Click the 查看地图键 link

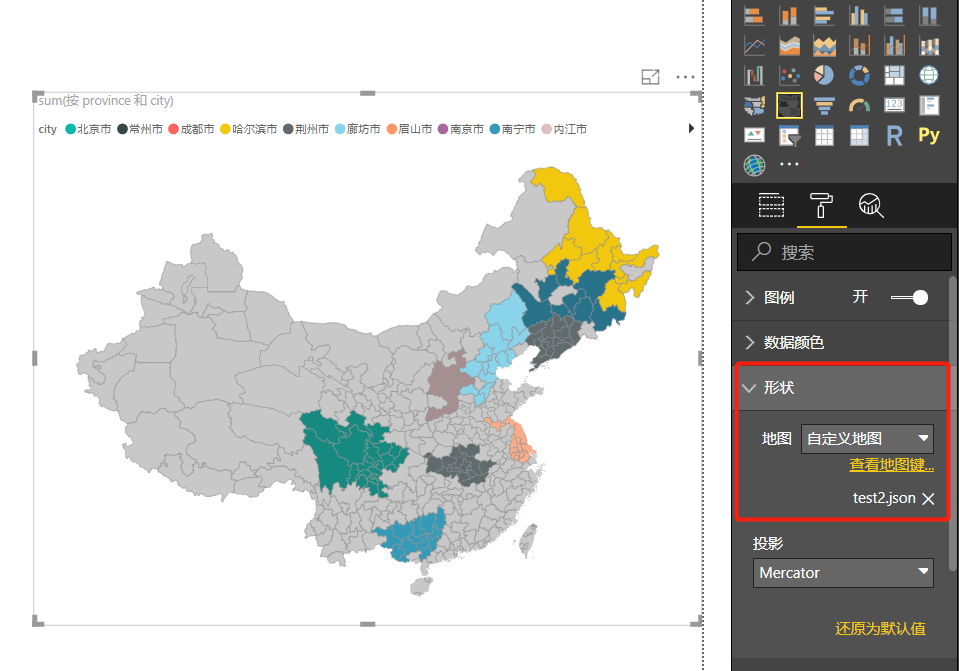click(x=890, y=464)
